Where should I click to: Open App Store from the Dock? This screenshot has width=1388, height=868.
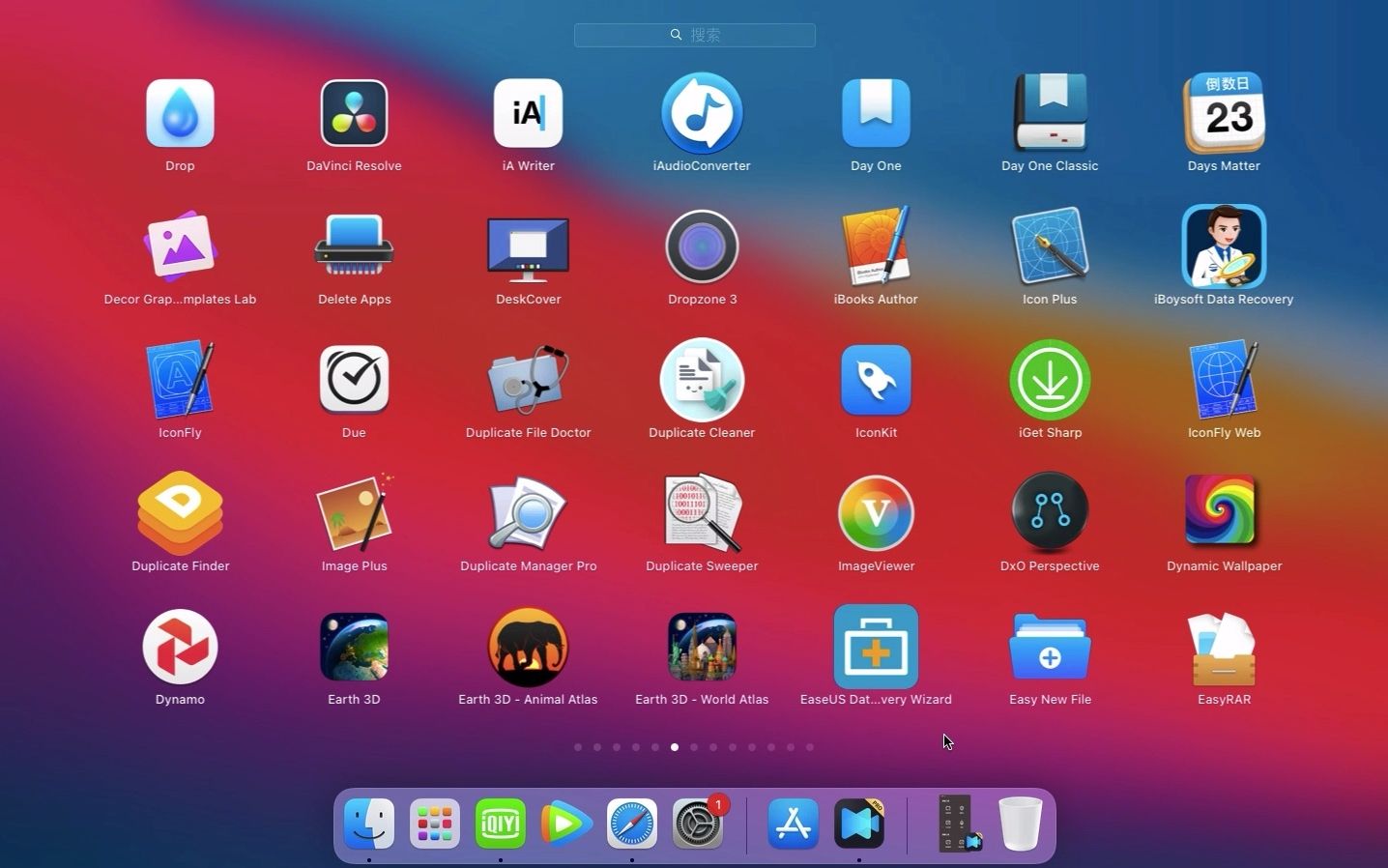(794, 824)
